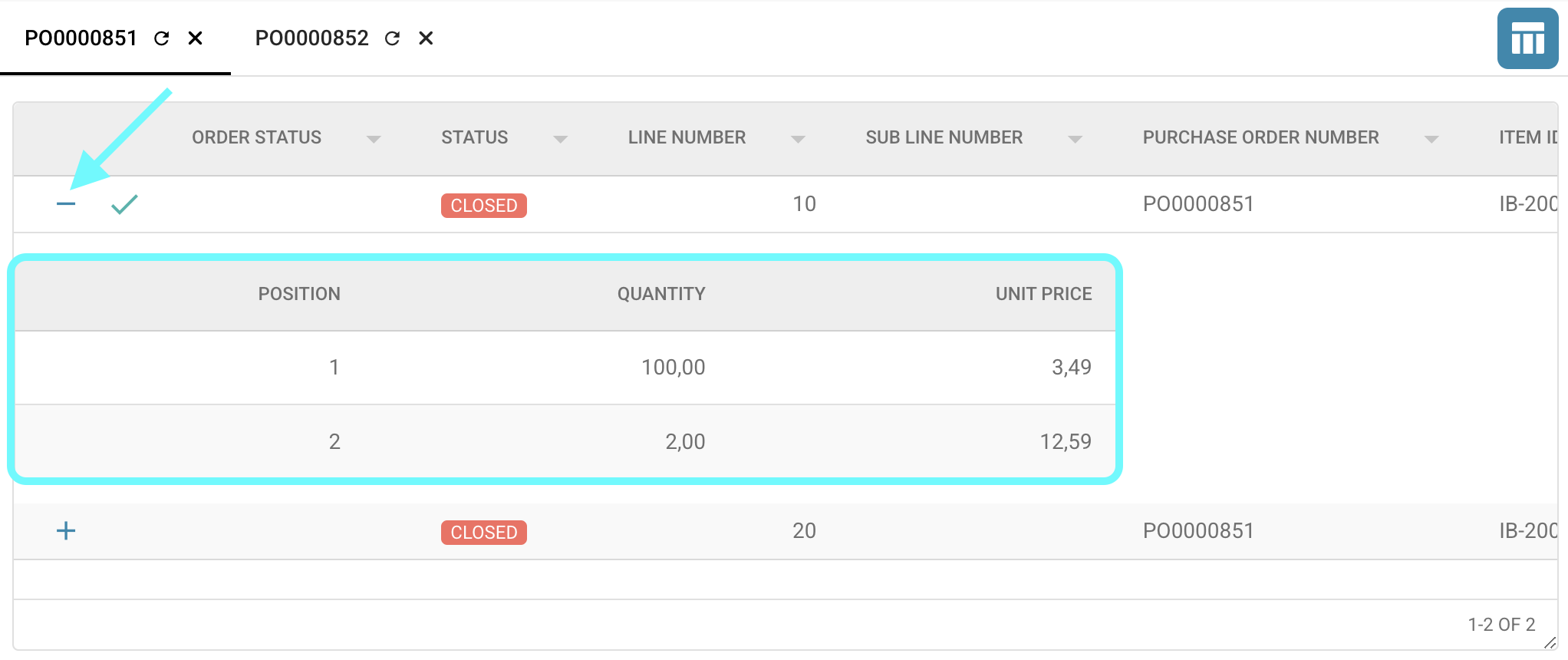Screen dimensions: 1568x660
Task: Click the CLOSED badge on line 20
Action: click(x=483, y=533)
